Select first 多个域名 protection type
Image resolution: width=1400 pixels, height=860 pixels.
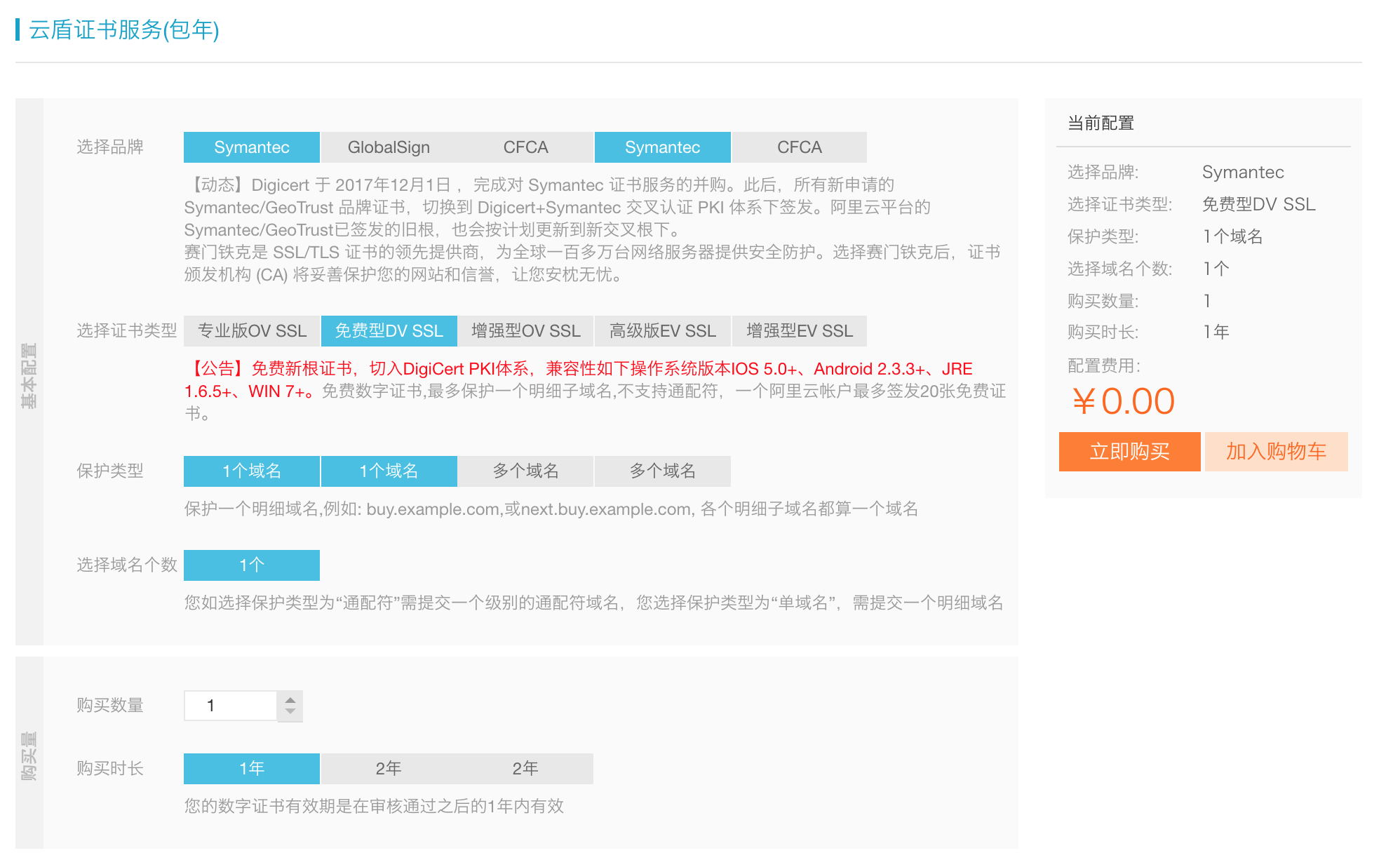point(525,471)
